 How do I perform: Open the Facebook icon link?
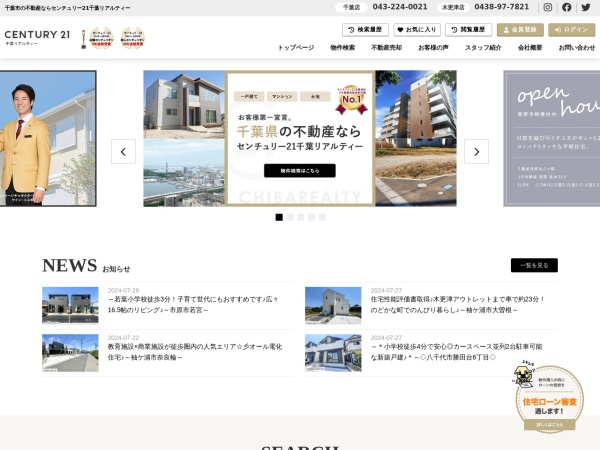pos(567,7)
